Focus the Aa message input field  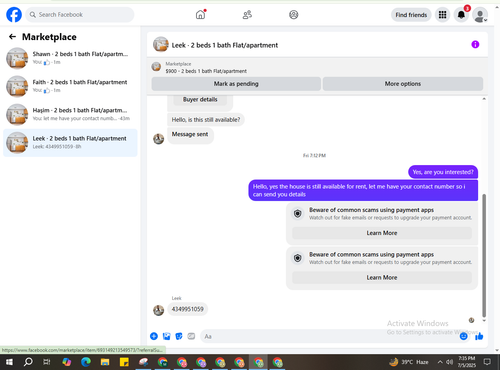click(x=330, y=336)
